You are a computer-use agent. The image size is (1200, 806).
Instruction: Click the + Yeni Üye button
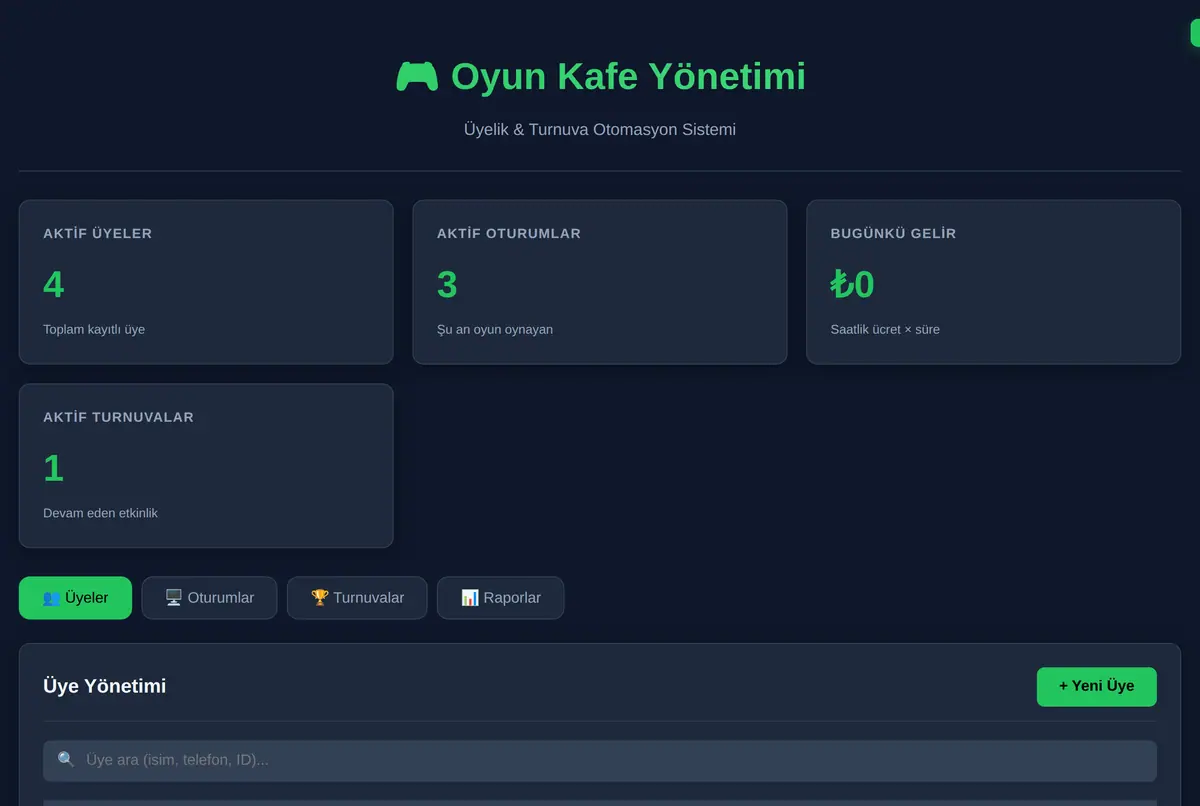tap(1096, 686)
